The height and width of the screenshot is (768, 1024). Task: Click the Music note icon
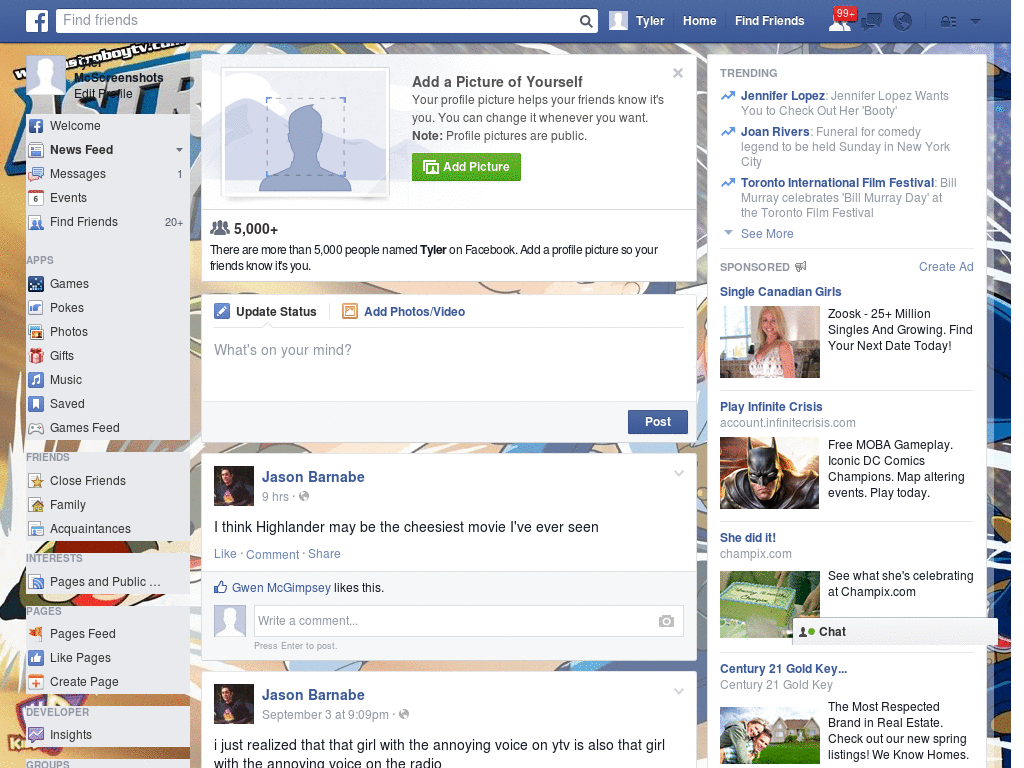coord(36,379)
